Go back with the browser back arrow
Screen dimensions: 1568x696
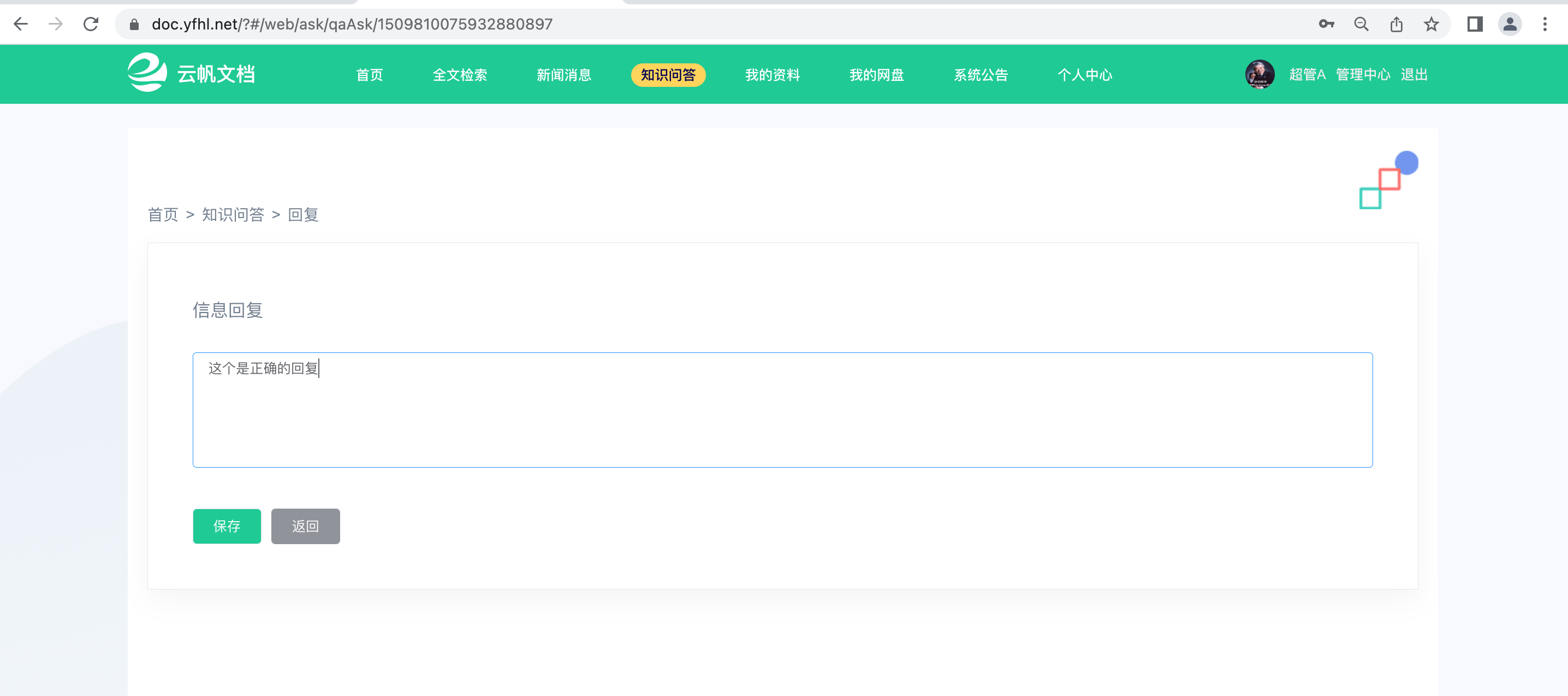[21, 25]
